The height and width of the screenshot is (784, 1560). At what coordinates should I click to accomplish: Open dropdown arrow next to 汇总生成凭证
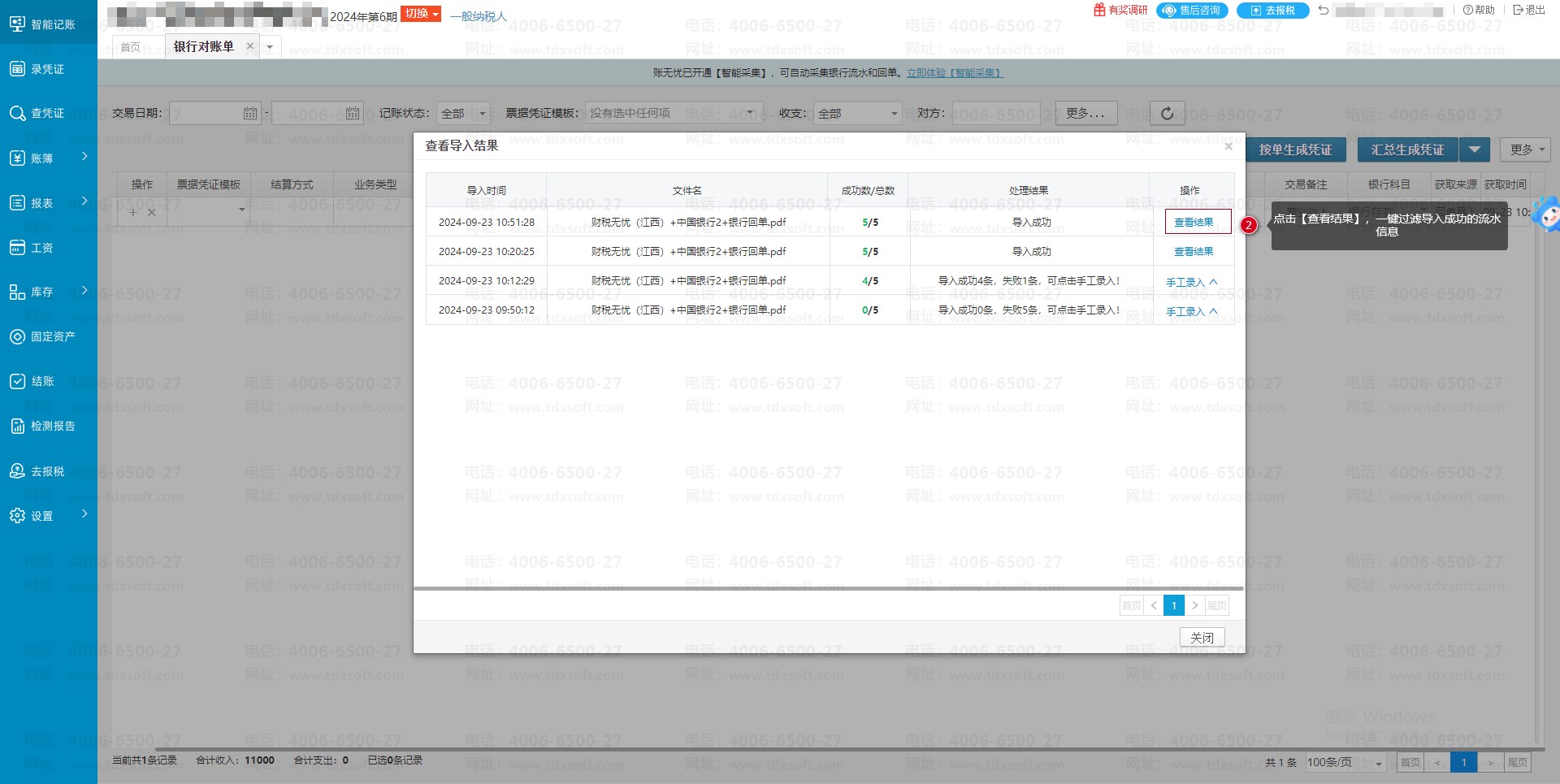[x=1474, y=149]
